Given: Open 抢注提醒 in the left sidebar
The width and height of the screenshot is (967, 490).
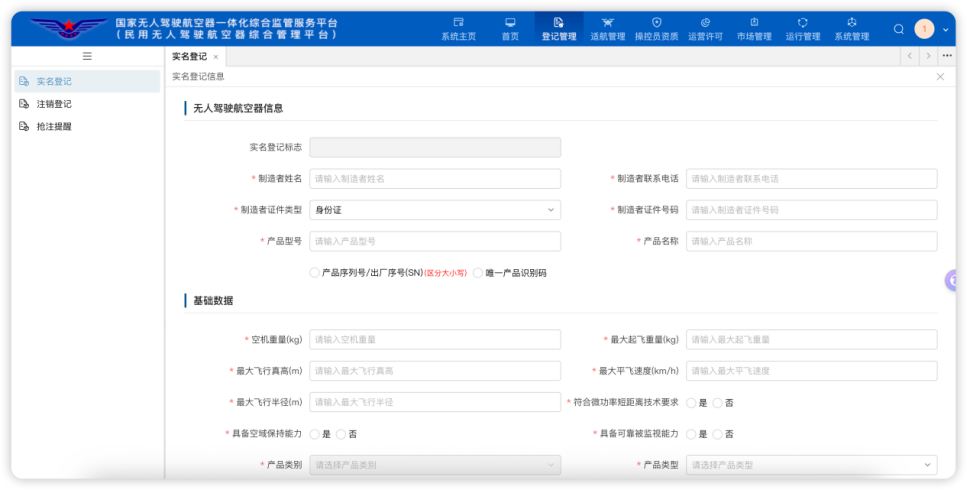Looking at the screenshot, I should pyautogui.click(x=54, y=127).
